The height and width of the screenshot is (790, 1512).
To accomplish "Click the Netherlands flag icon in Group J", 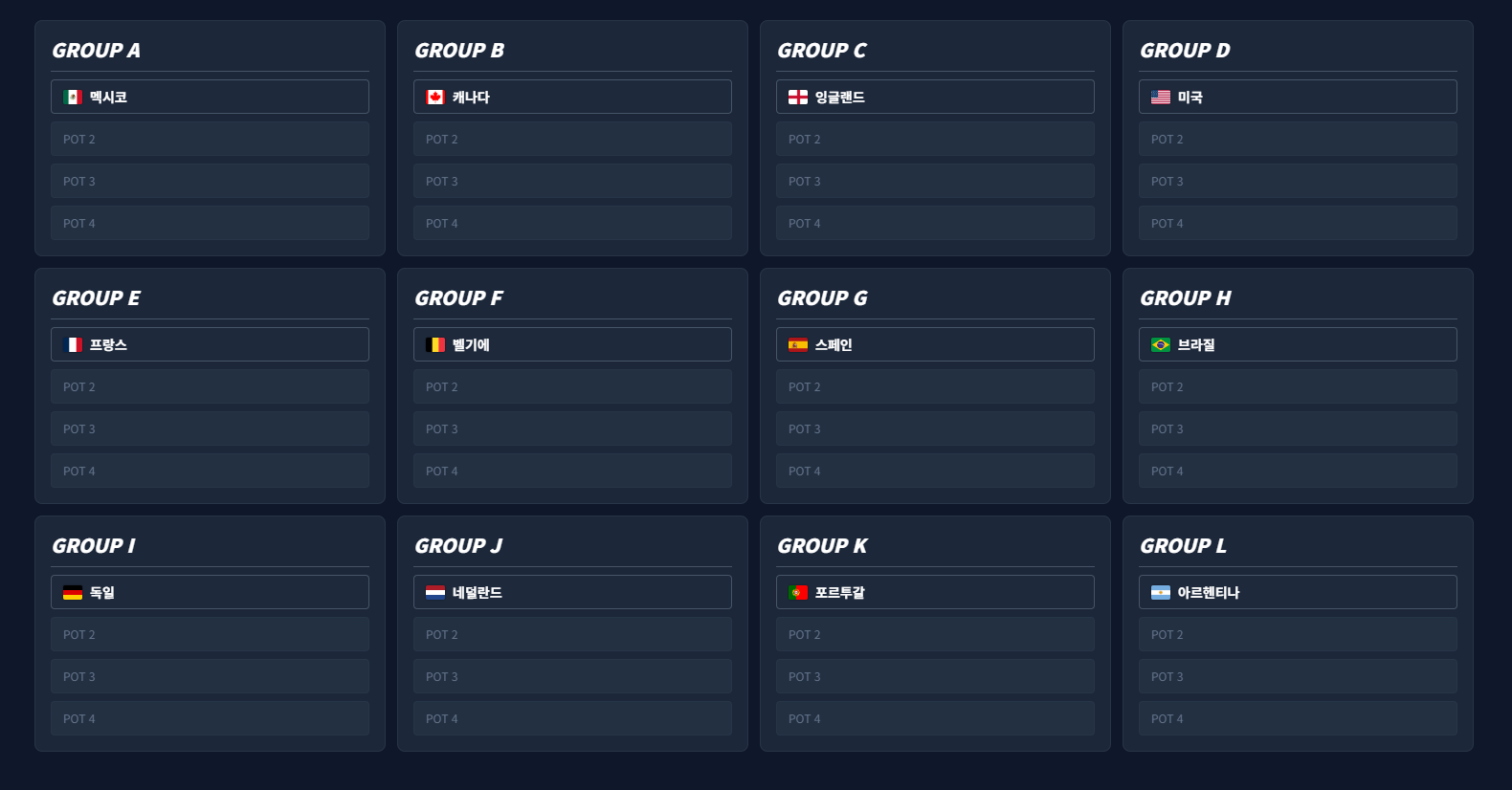I will pos(435,592).
